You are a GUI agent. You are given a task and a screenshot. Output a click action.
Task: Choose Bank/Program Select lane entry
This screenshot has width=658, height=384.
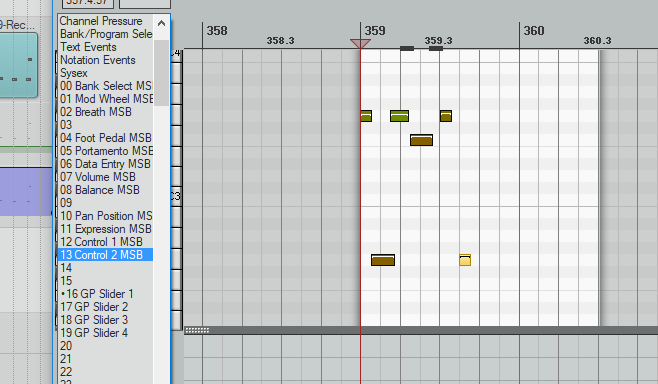click(105, 34)
